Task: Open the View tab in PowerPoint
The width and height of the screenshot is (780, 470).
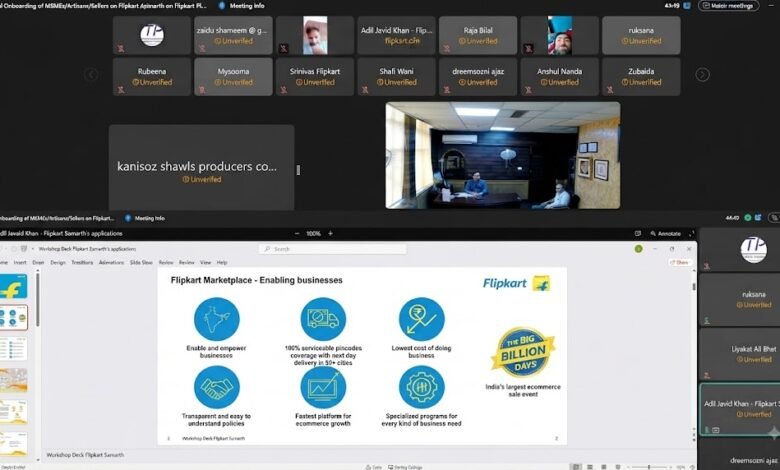Action: (x=205, y=262)
